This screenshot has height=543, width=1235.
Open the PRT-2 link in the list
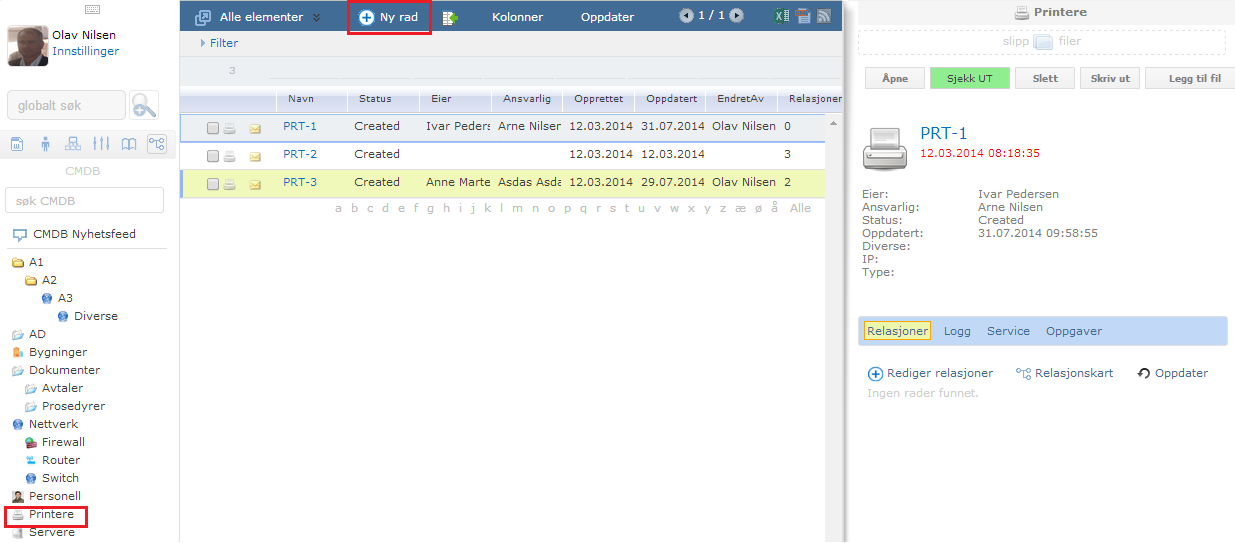(x=300, y=154)
